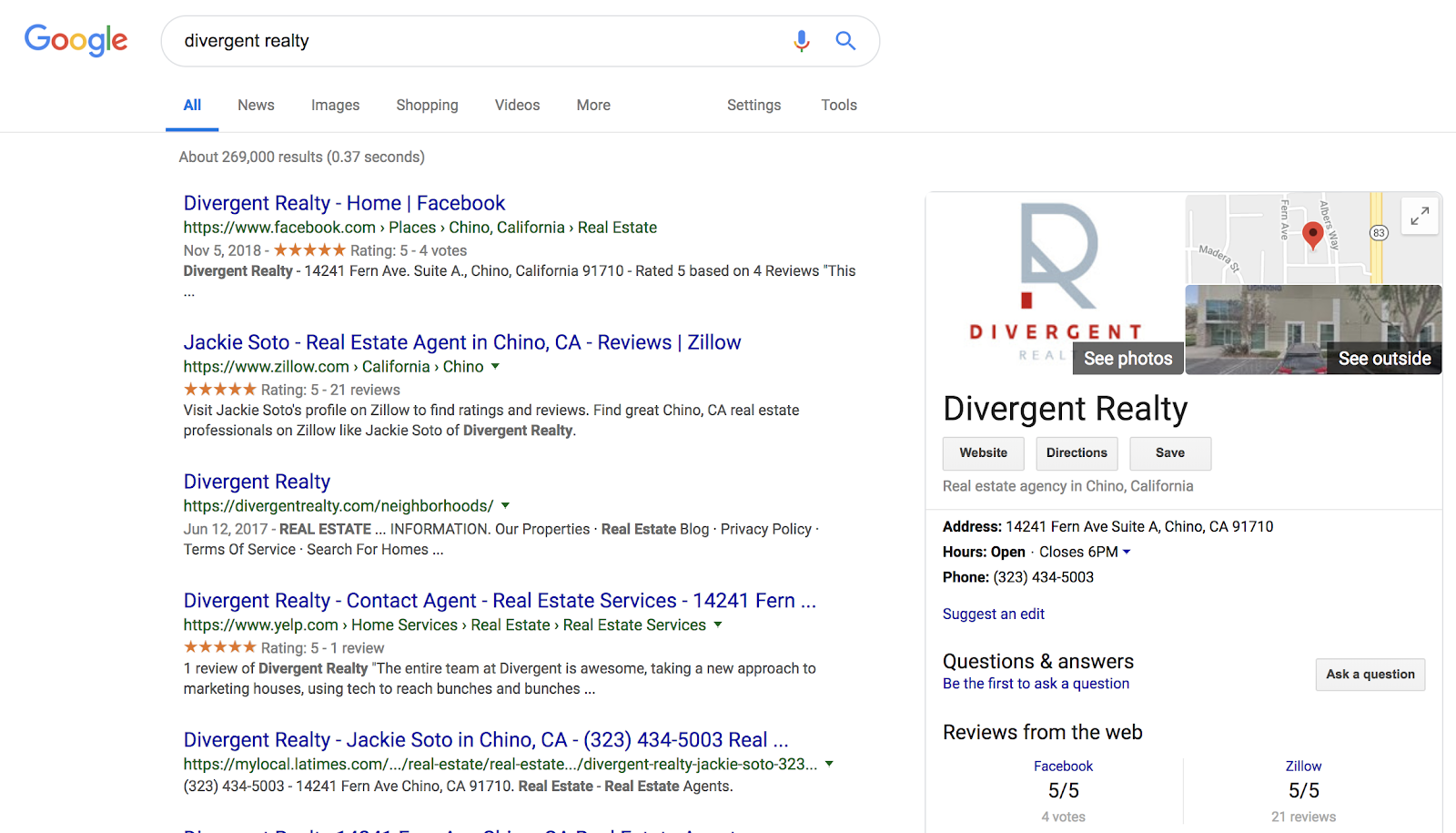Expand the map with the fullscreen arrows icon

1420,216
